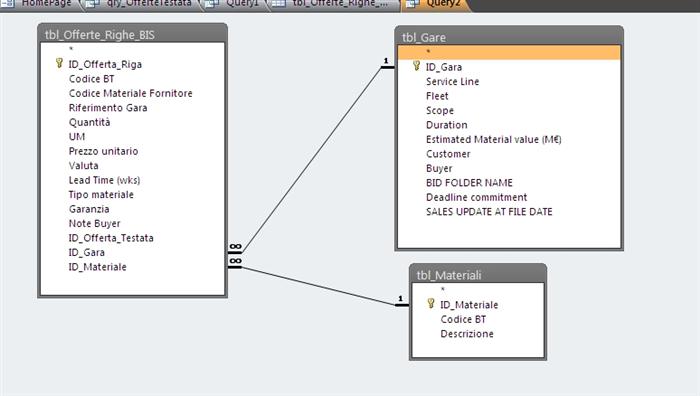Select the relationship line to tbl_Materiali
The image size is (700, 396).
(x=319, y=287)
